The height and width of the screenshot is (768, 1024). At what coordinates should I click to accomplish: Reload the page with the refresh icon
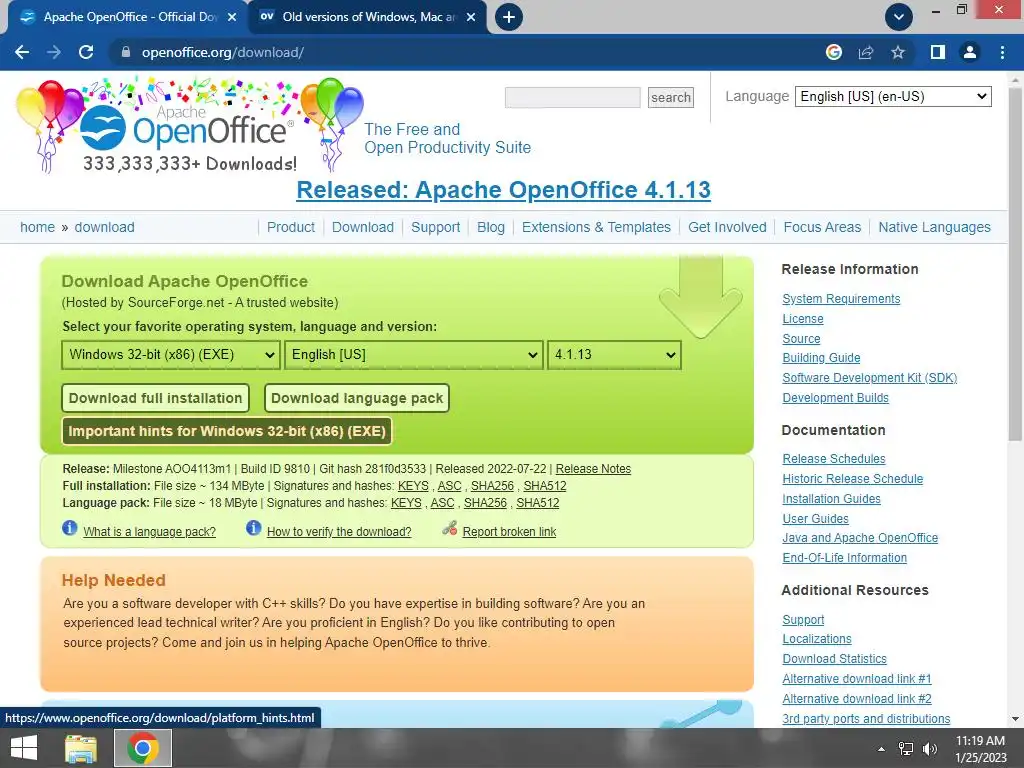pos(86,52)
